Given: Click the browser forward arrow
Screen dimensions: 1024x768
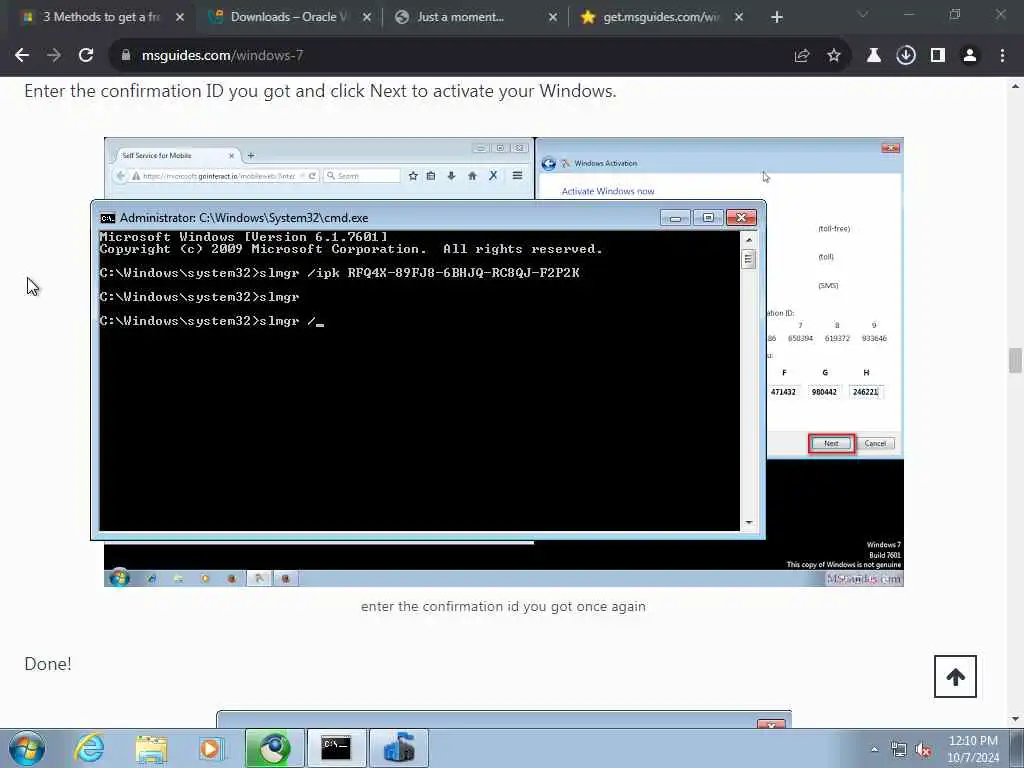Looking at the screenshot, I should click(x=54, y=56).
